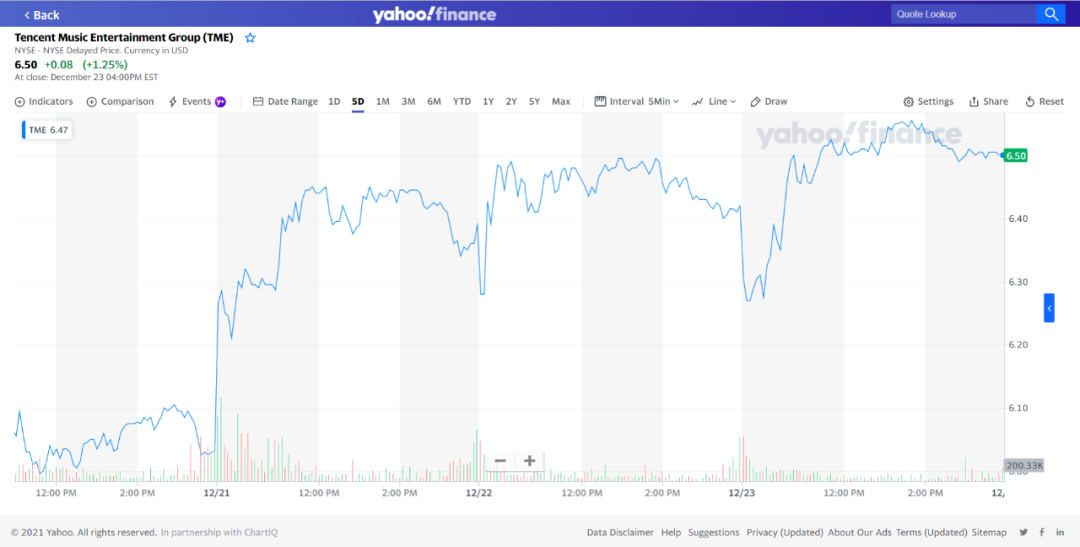
Task: Open the chart Events menu
Action: pyautogui.click(x=196, y=101)
